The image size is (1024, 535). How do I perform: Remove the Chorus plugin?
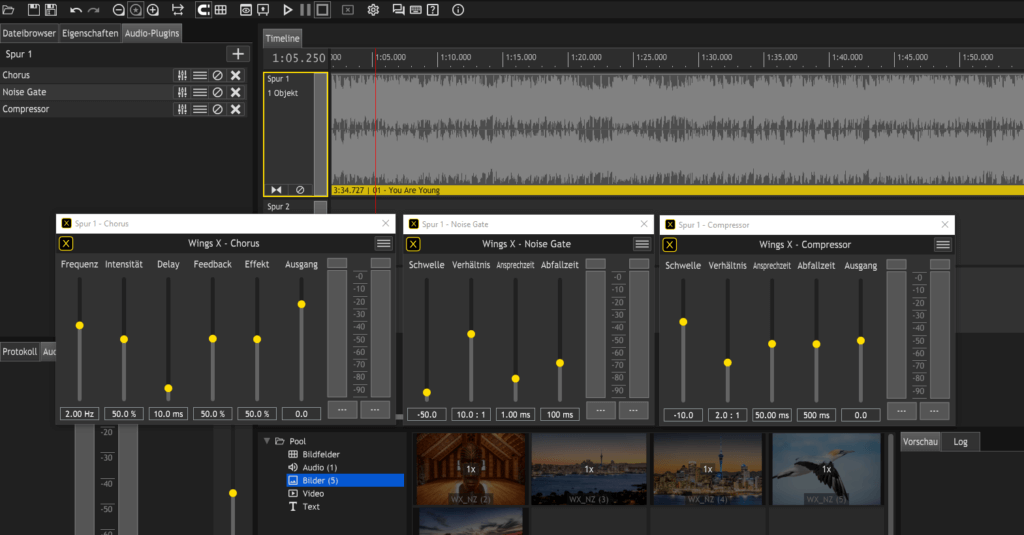click(x=236, y=75)
